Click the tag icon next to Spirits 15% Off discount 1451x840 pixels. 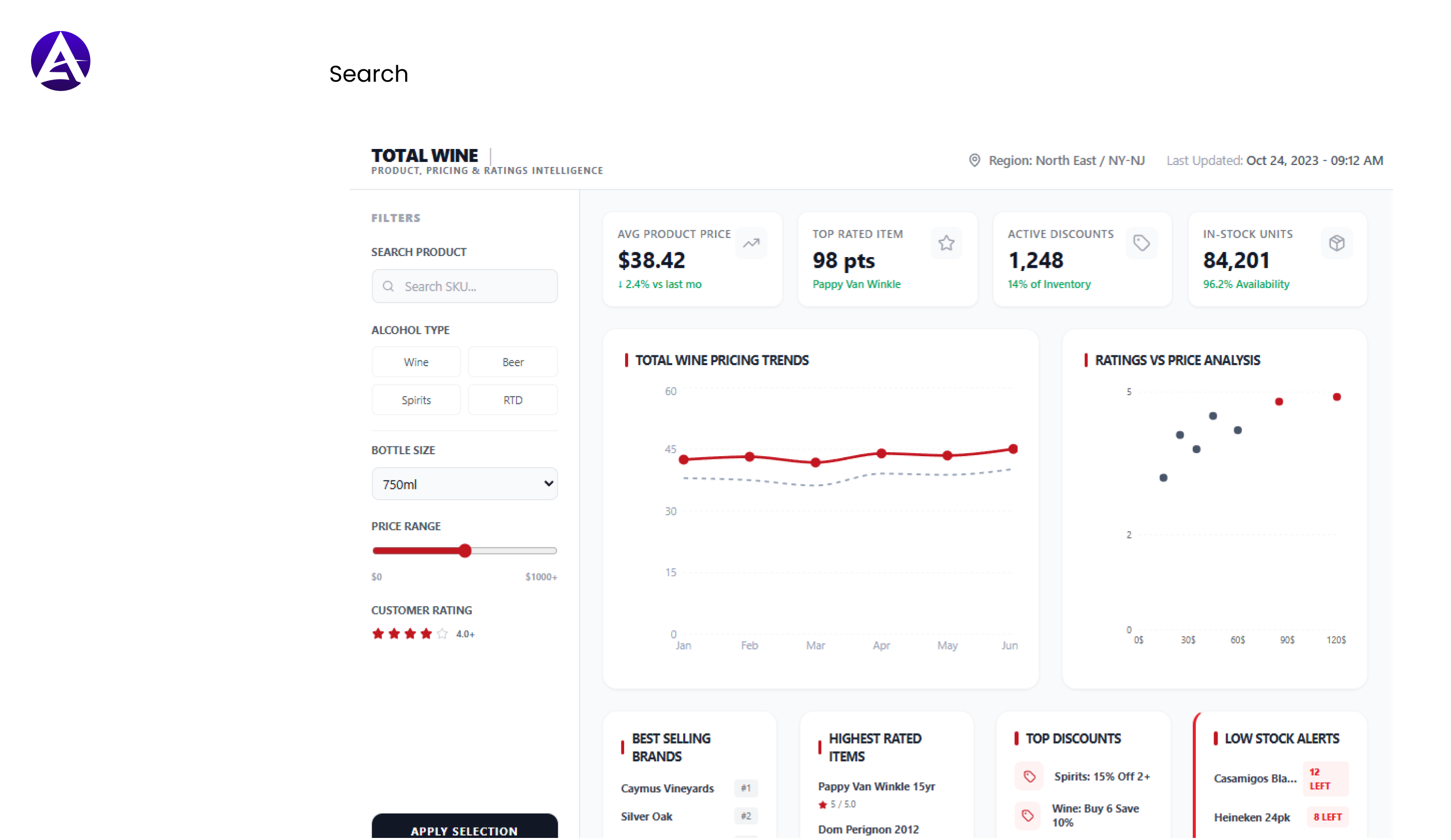[1029, 777]
